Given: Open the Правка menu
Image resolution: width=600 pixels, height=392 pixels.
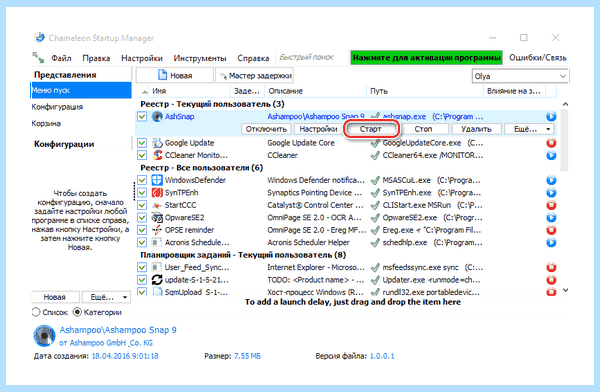Looking at the screenshot, I should (96, 58).
